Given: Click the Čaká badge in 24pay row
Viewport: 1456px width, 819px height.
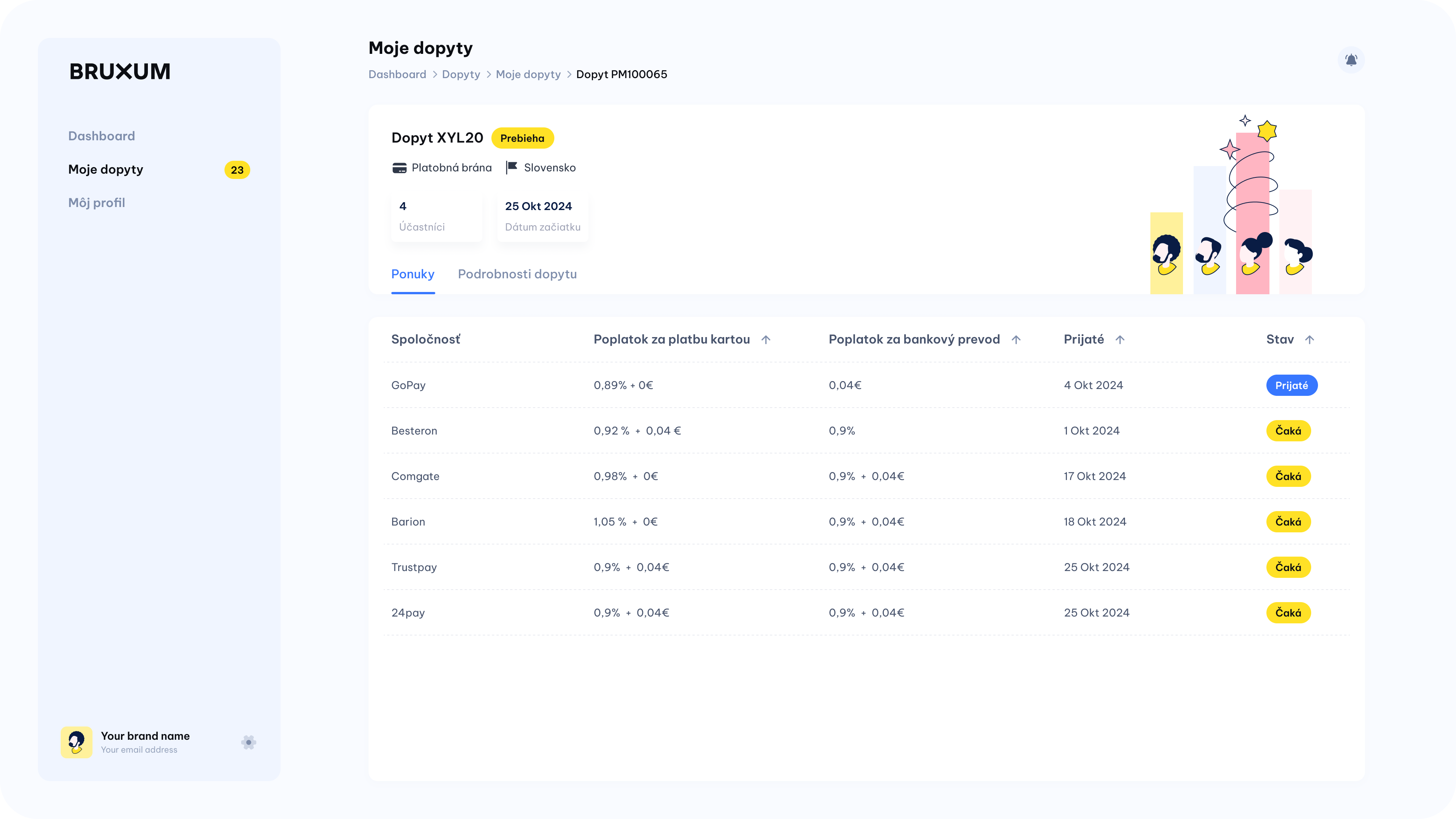Looking at the screenshot, I should tap(1288, 613).
